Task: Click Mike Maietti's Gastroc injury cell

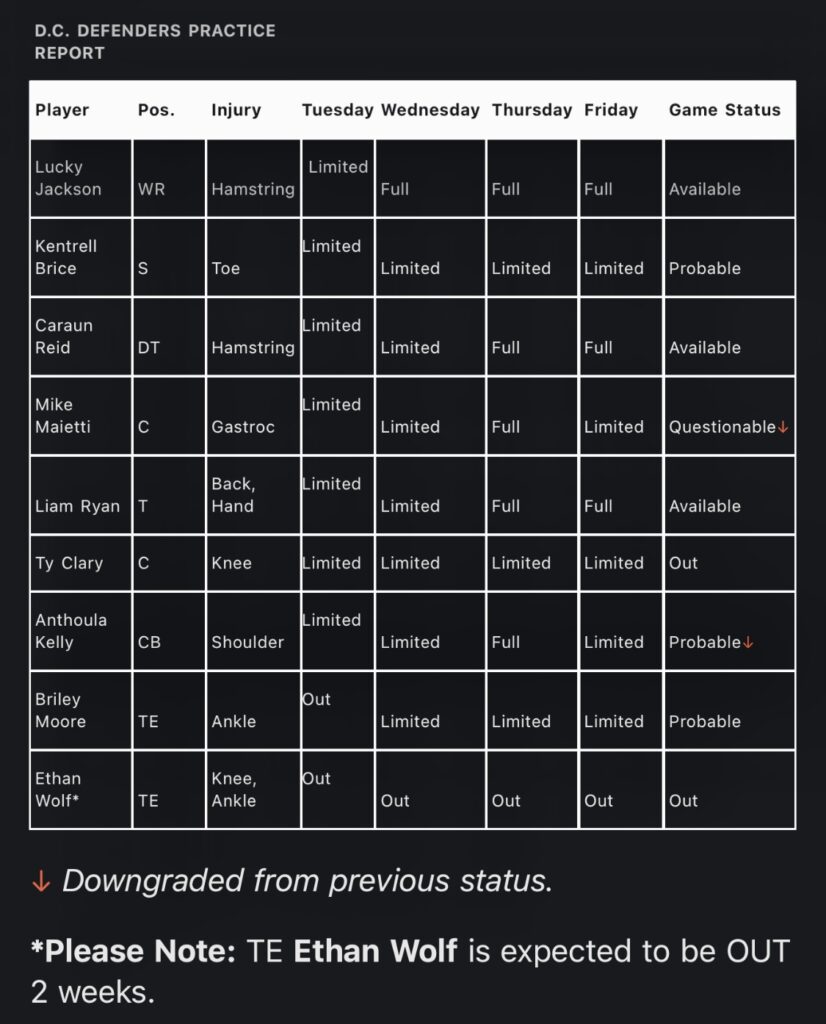Action: click(243, 427)
